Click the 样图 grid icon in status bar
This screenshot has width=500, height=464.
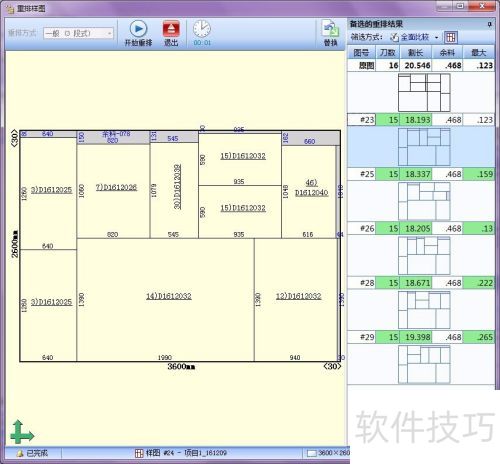(139, 453)
